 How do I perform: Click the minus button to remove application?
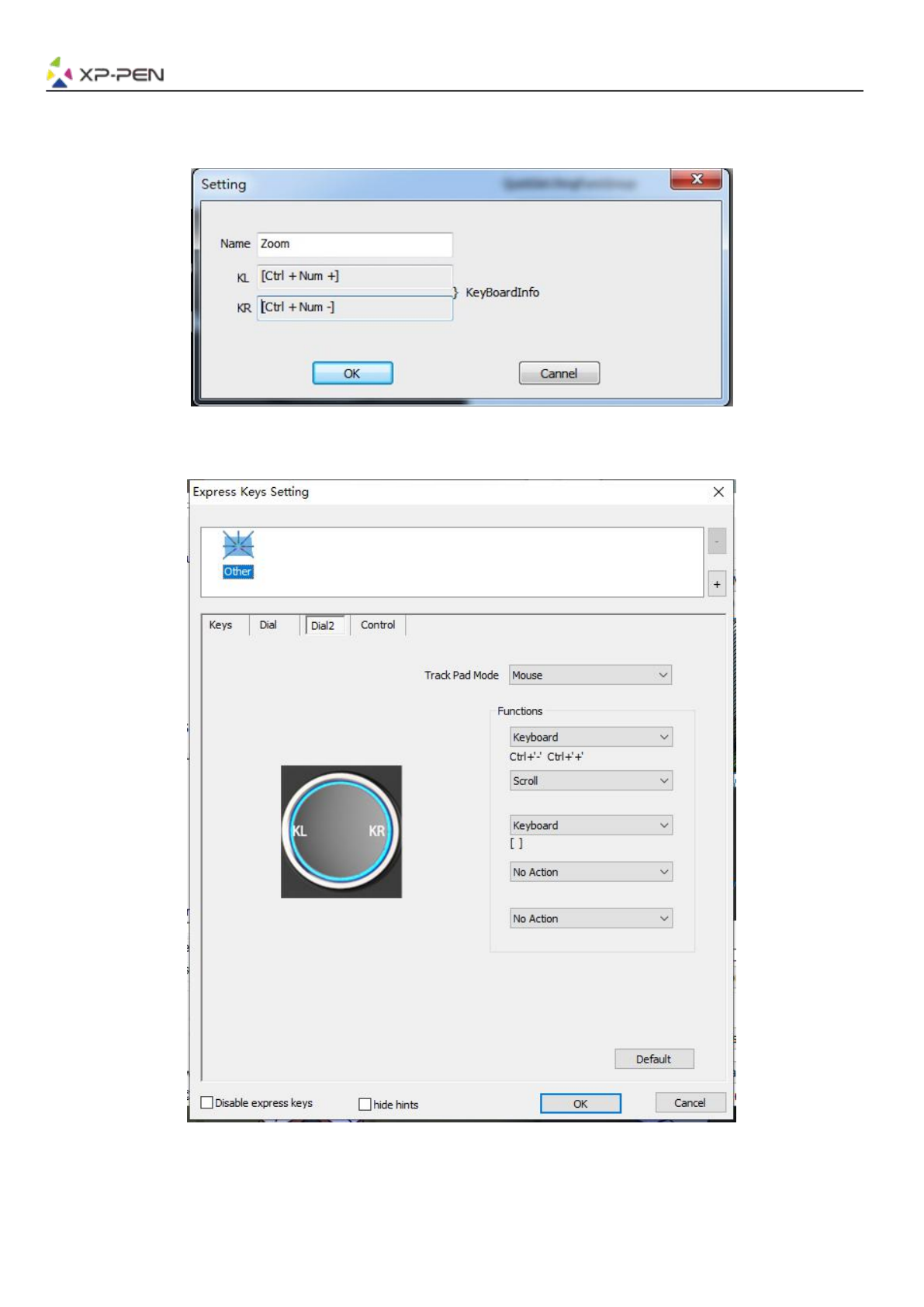point(717,541)
